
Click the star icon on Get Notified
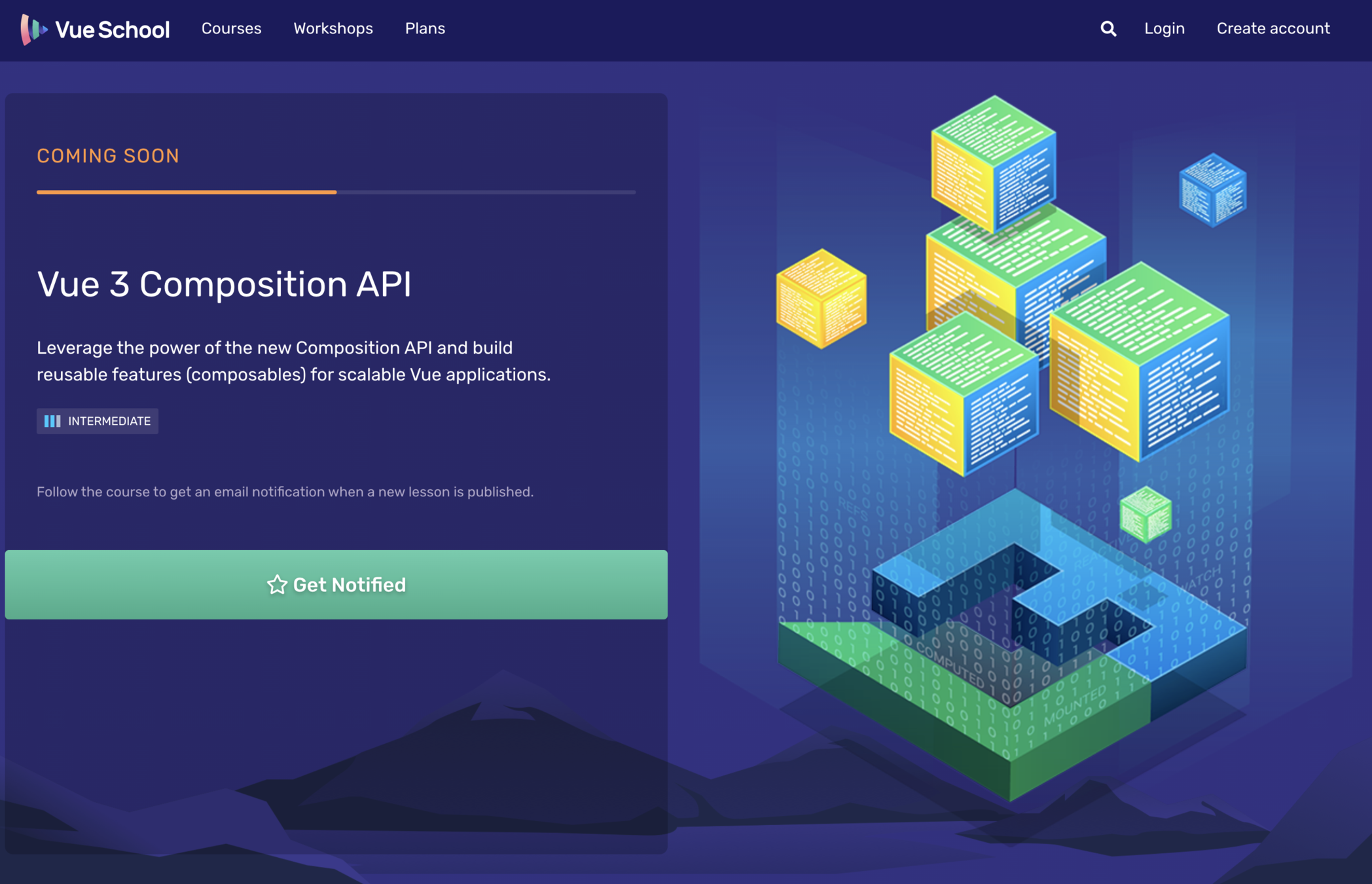277,585
